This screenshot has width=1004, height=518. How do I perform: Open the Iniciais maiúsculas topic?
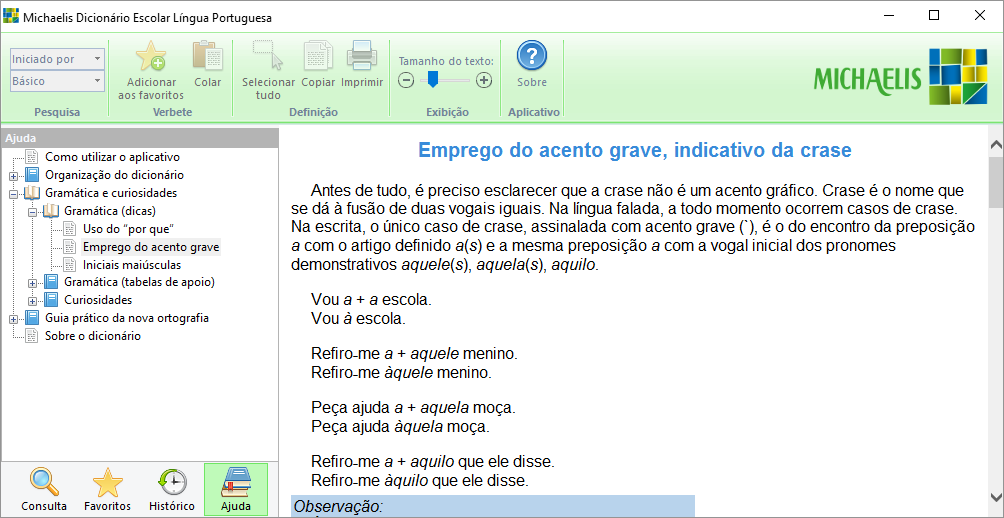(132, 264)
